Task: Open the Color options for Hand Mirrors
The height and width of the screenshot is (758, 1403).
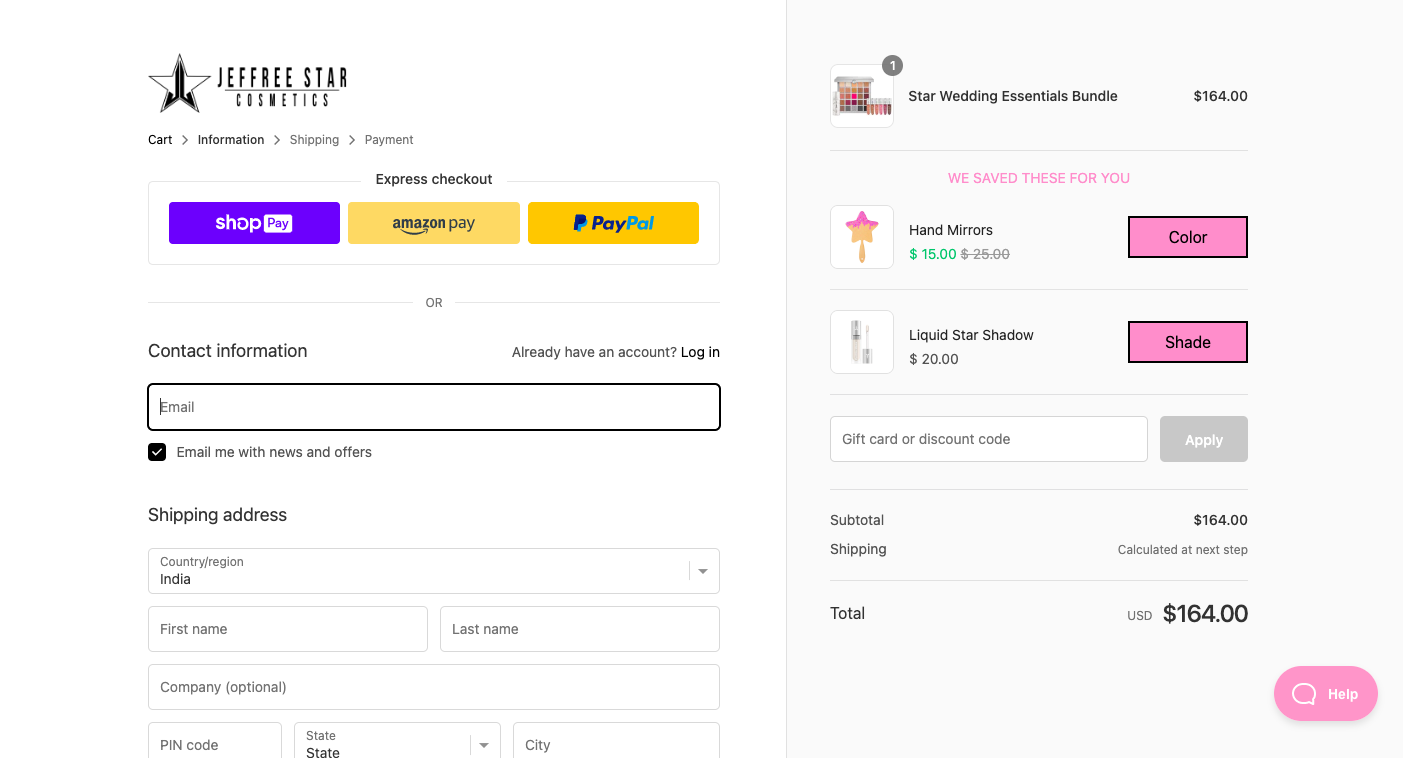Action: [x=1187, y=237]
